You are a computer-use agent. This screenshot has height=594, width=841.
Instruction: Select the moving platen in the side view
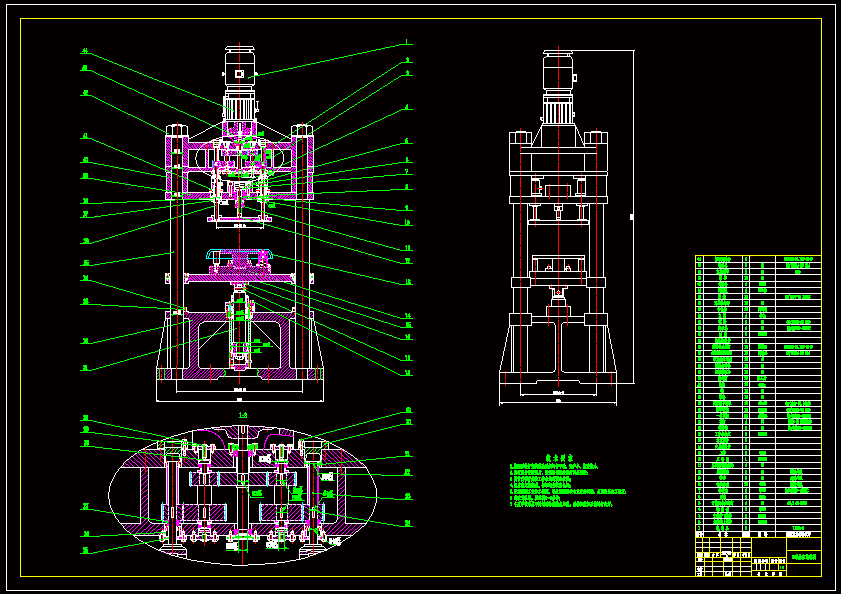coord(558,282)
